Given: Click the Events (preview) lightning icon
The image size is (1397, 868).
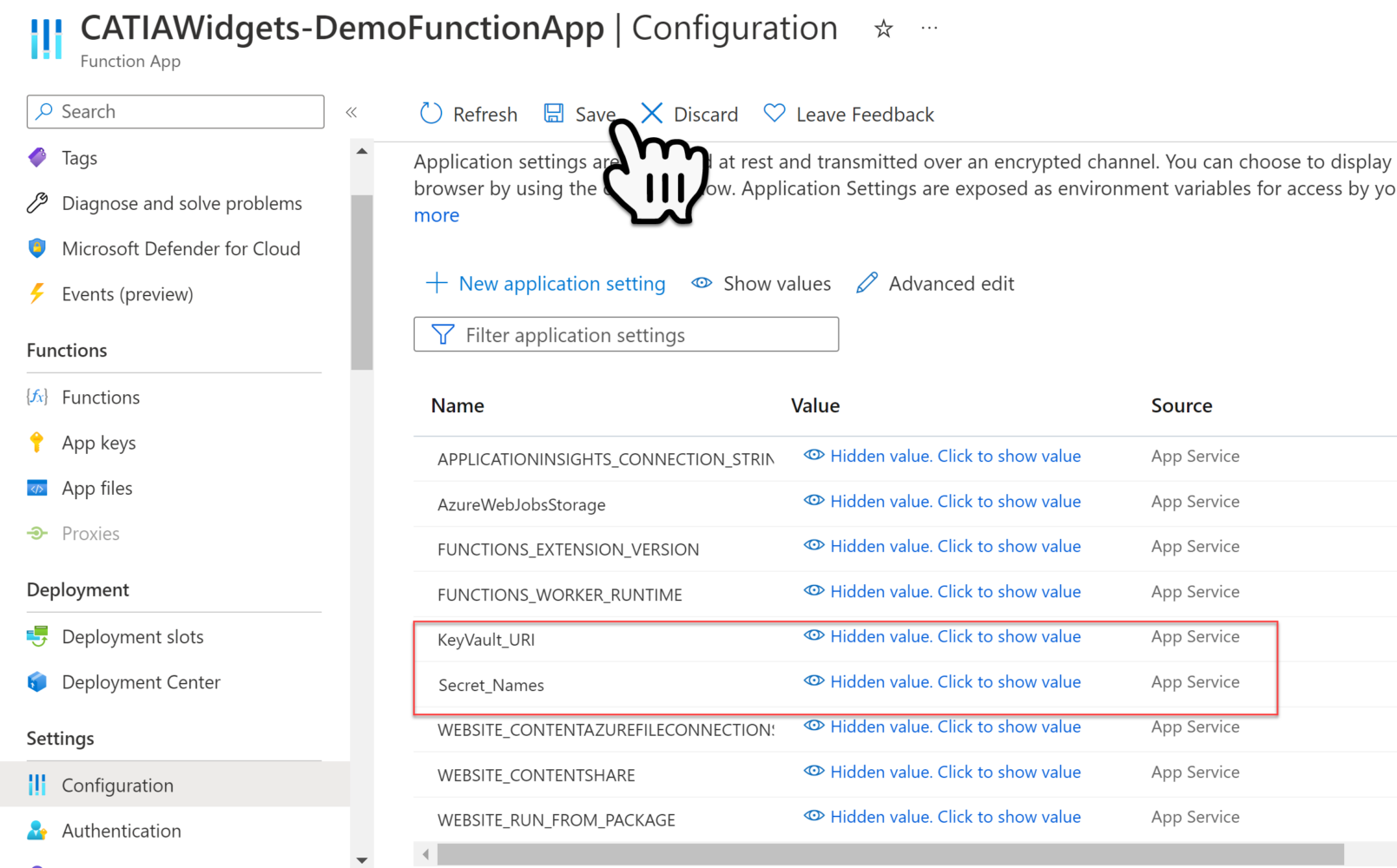Looking at the screenshot, I should (x=36, y=293).
